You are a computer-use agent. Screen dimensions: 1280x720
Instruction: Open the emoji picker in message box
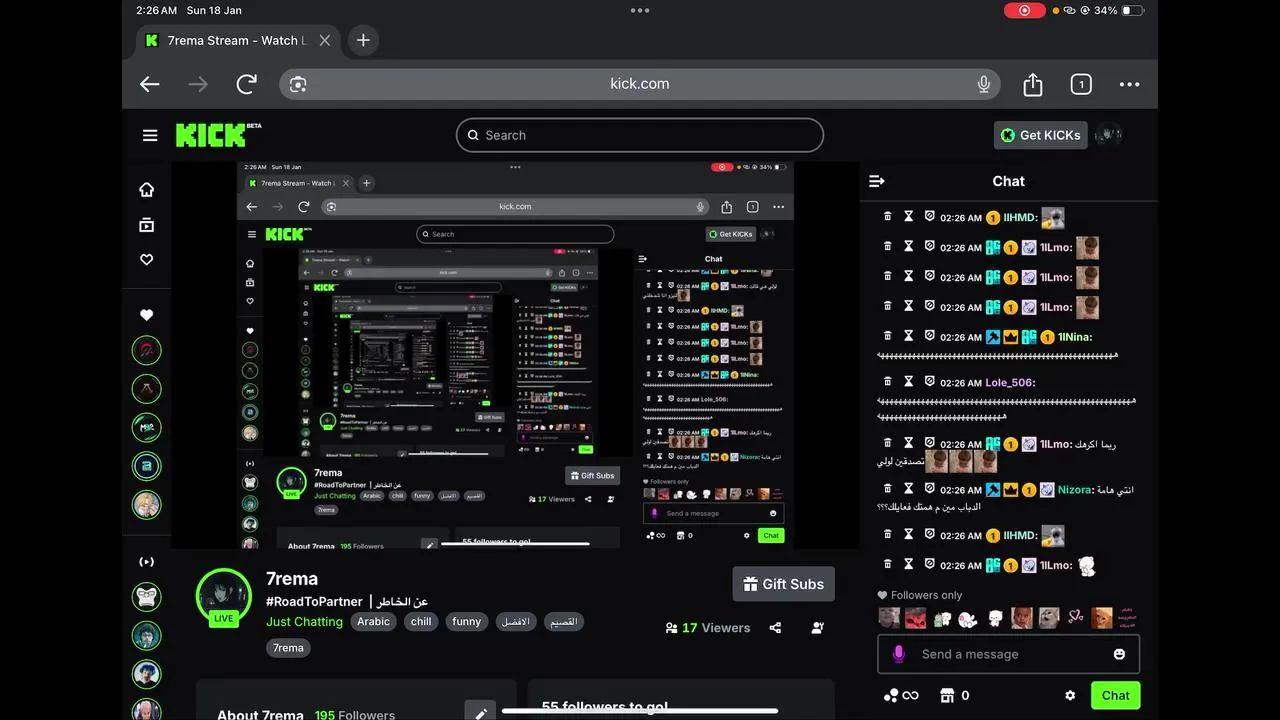1119,654
